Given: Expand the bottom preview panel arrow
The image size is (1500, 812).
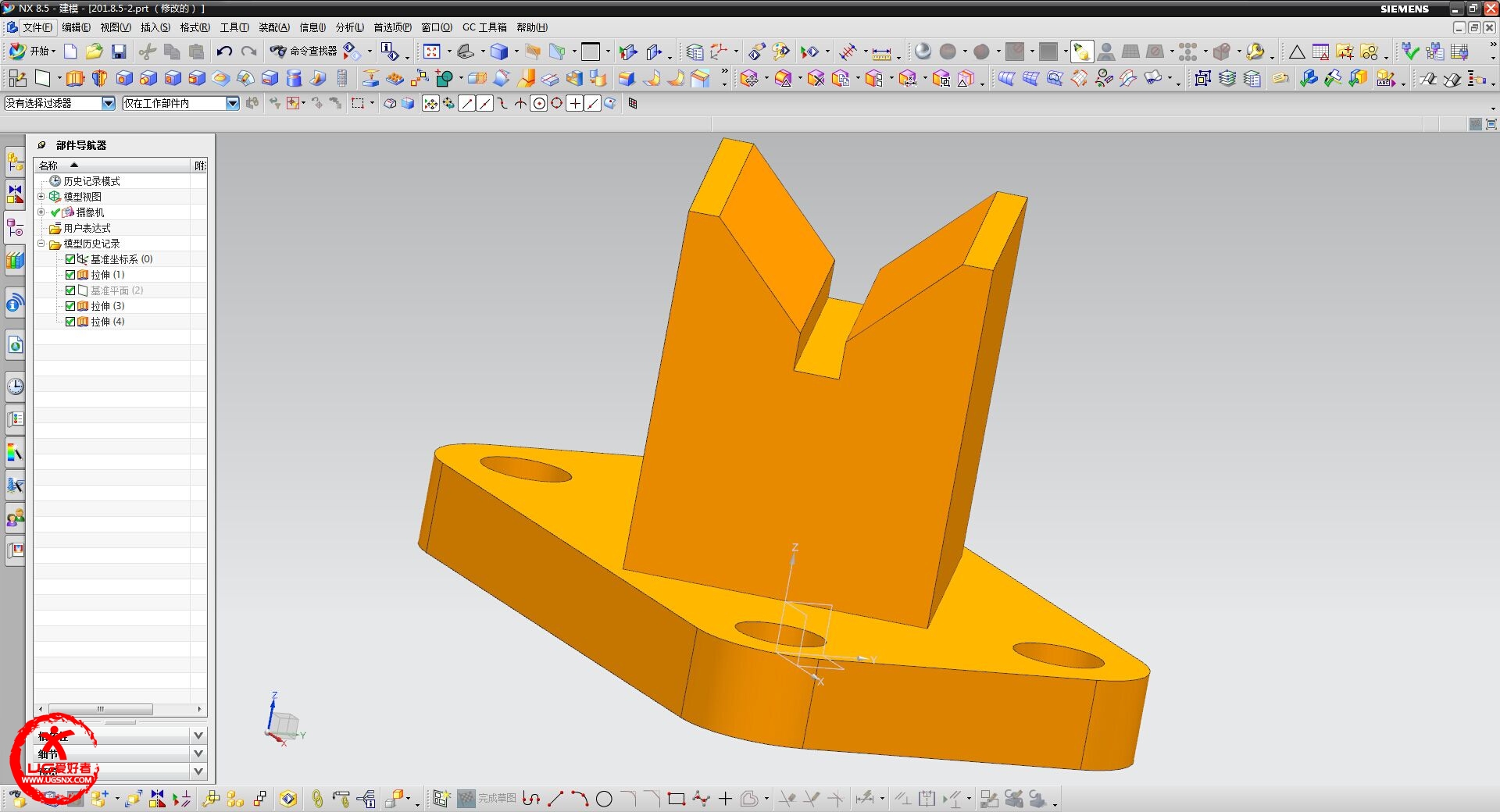Looking at the screenshot, I should [198, 771].
